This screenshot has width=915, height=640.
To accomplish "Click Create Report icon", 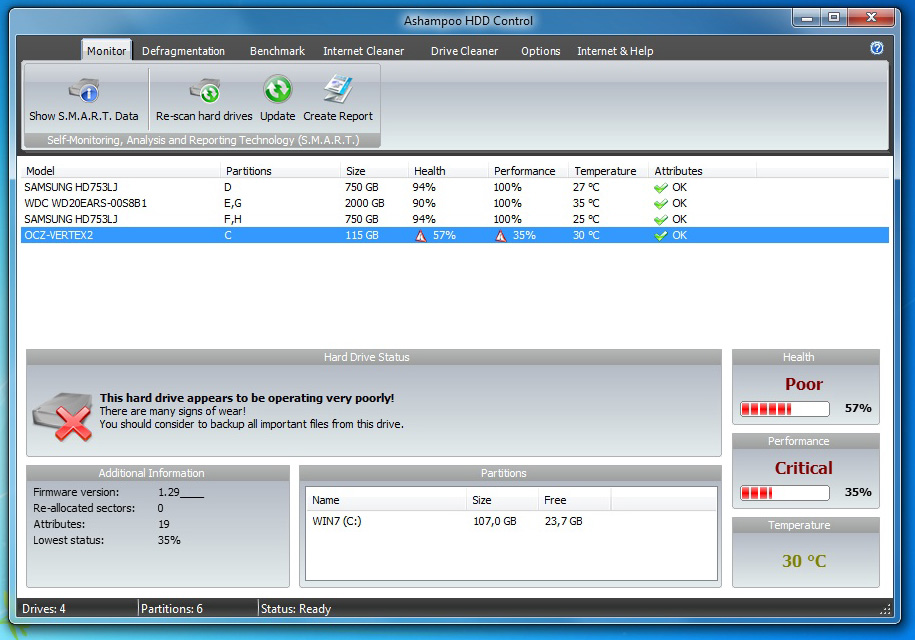I will (338, 89).
